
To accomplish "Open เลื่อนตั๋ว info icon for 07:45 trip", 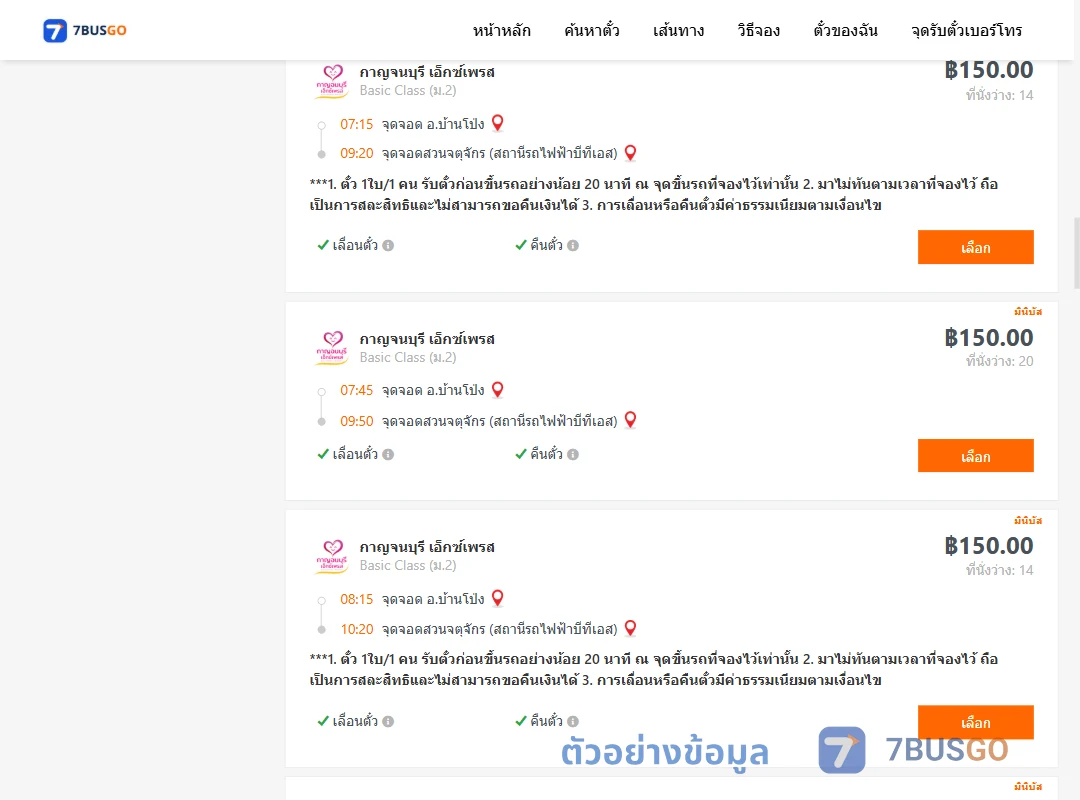I will pos(388,454).
